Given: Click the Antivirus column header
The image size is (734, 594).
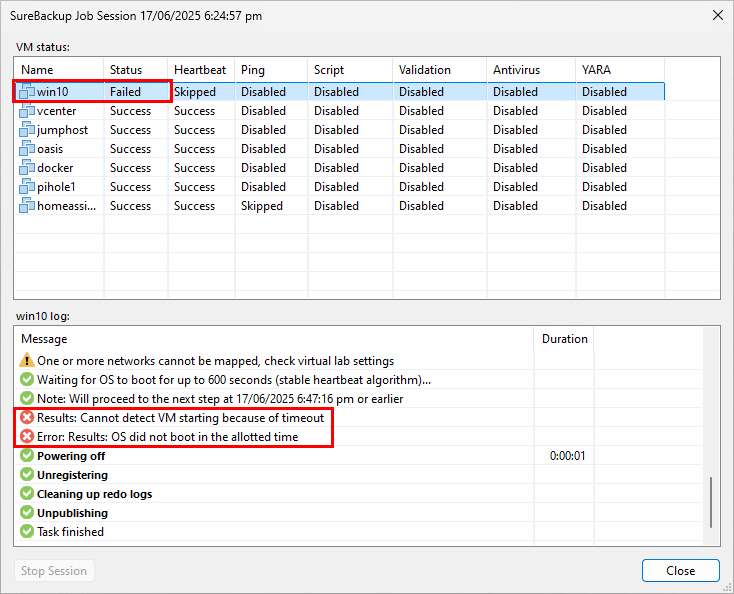Looking at the screenshot, I should coord(530,70).
